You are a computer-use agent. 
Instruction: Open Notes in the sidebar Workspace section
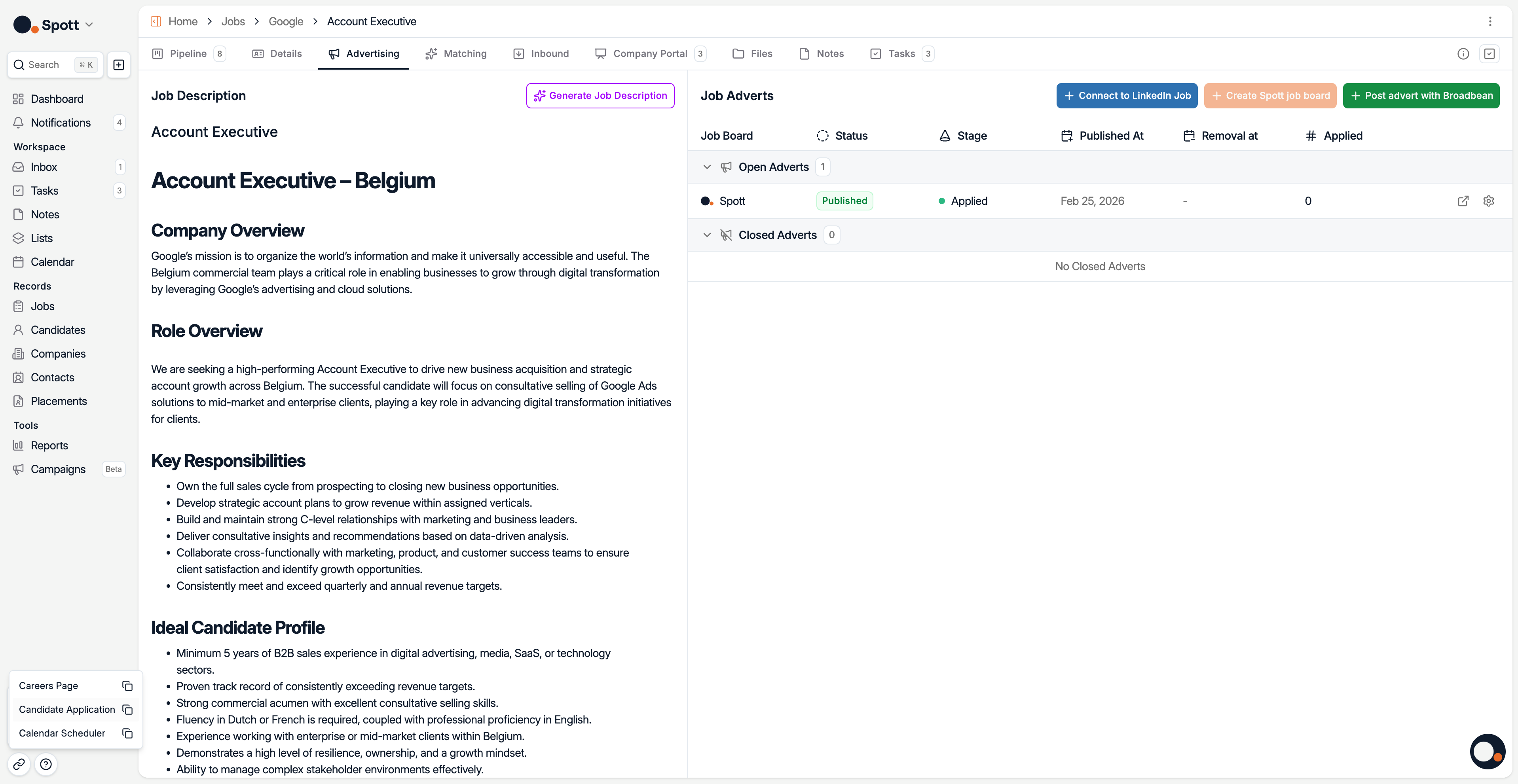[45, 214]
